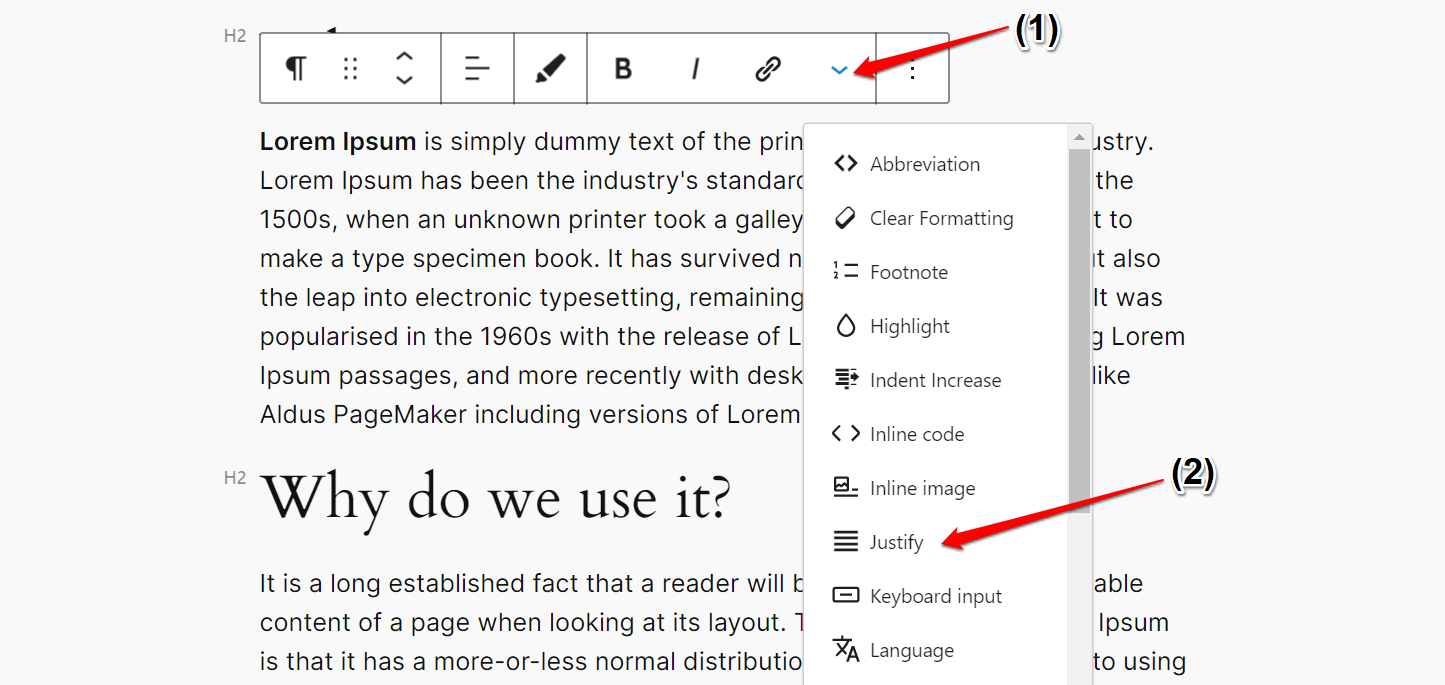
Task: Apply bold formatting with the B icon
Action: click(622, 68)
